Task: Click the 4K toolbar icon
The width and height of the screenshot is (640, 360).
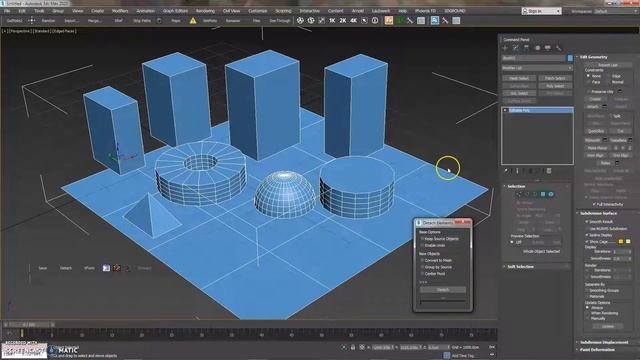Action: tap(353, 20)
